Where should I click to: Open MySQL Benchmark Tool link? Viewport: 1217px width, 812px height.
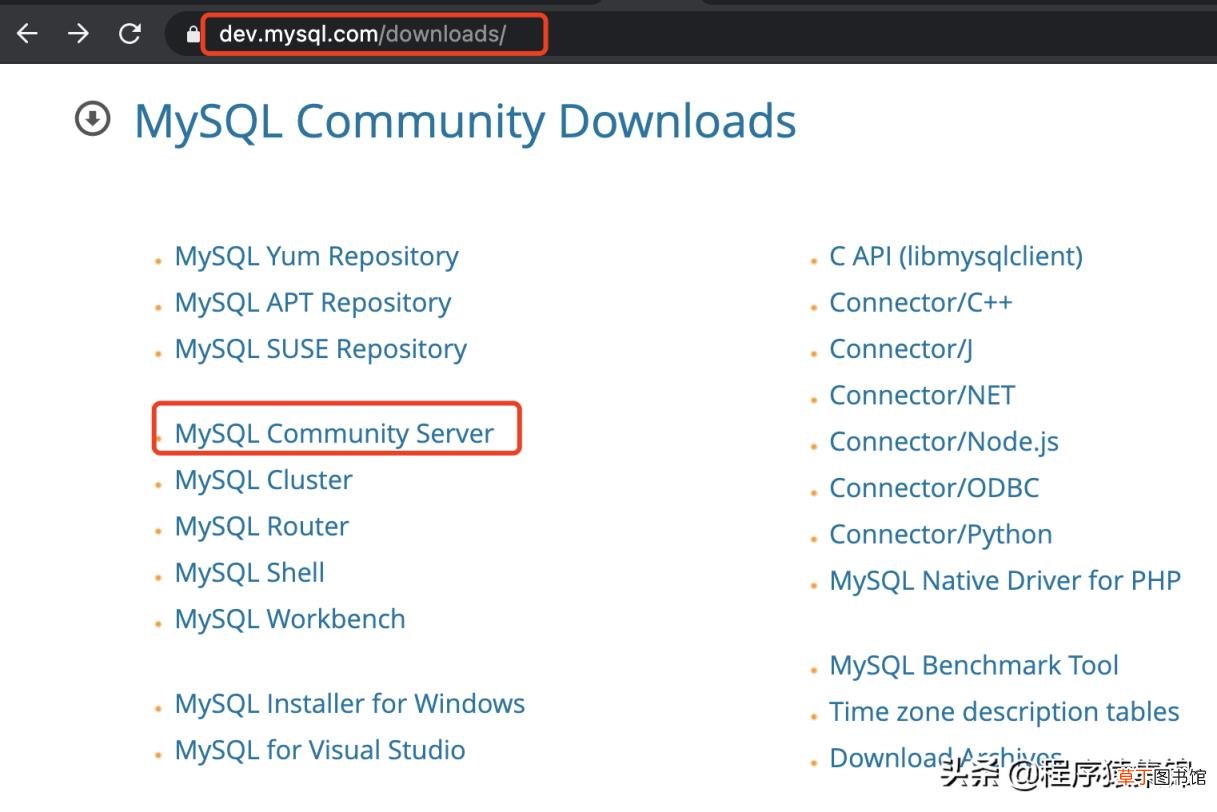[x=974, y=665]
